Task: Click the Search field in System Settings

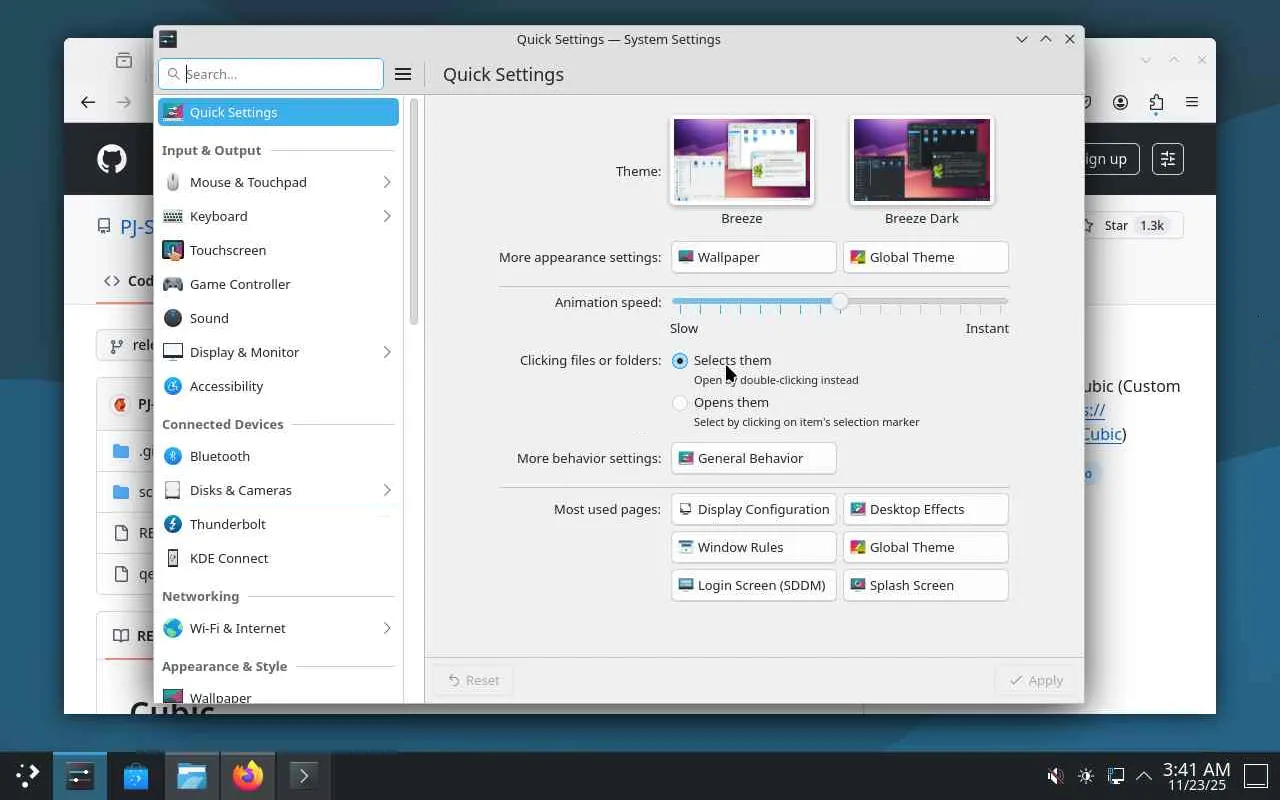Action: click(x=271, y=74)
